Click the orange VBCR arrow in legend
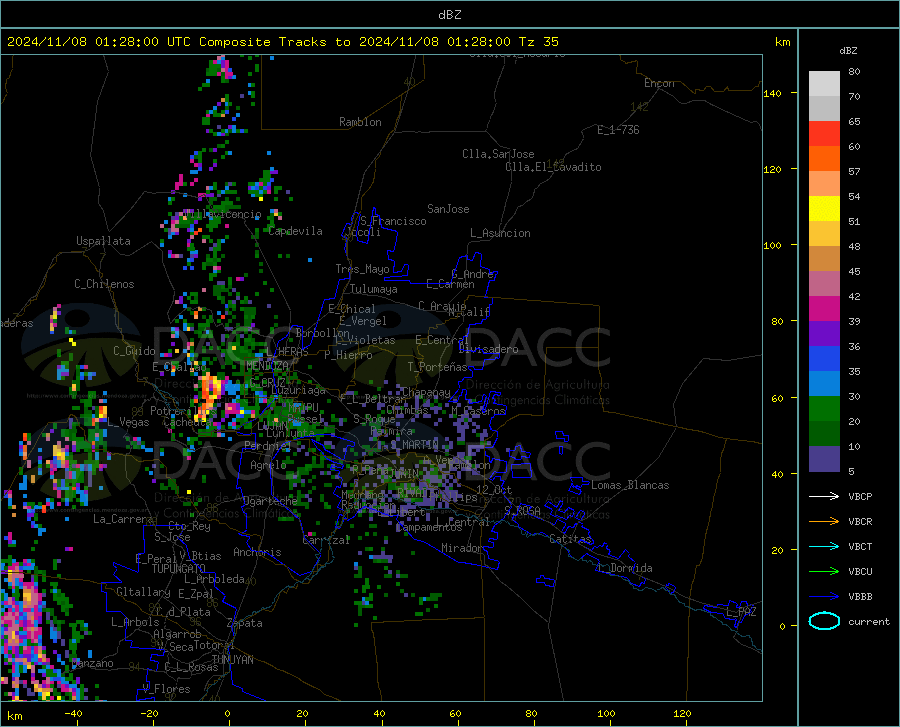 point(824,522)
